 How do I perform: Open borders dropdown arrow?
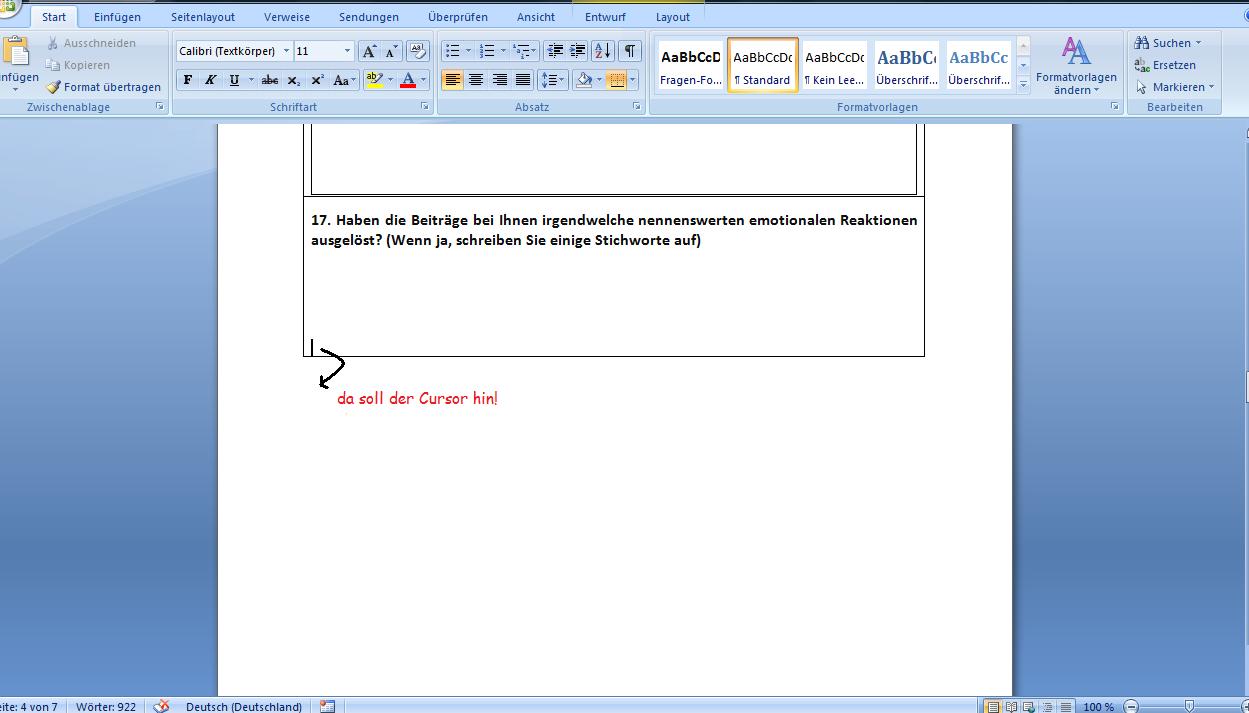click(634, 80)
